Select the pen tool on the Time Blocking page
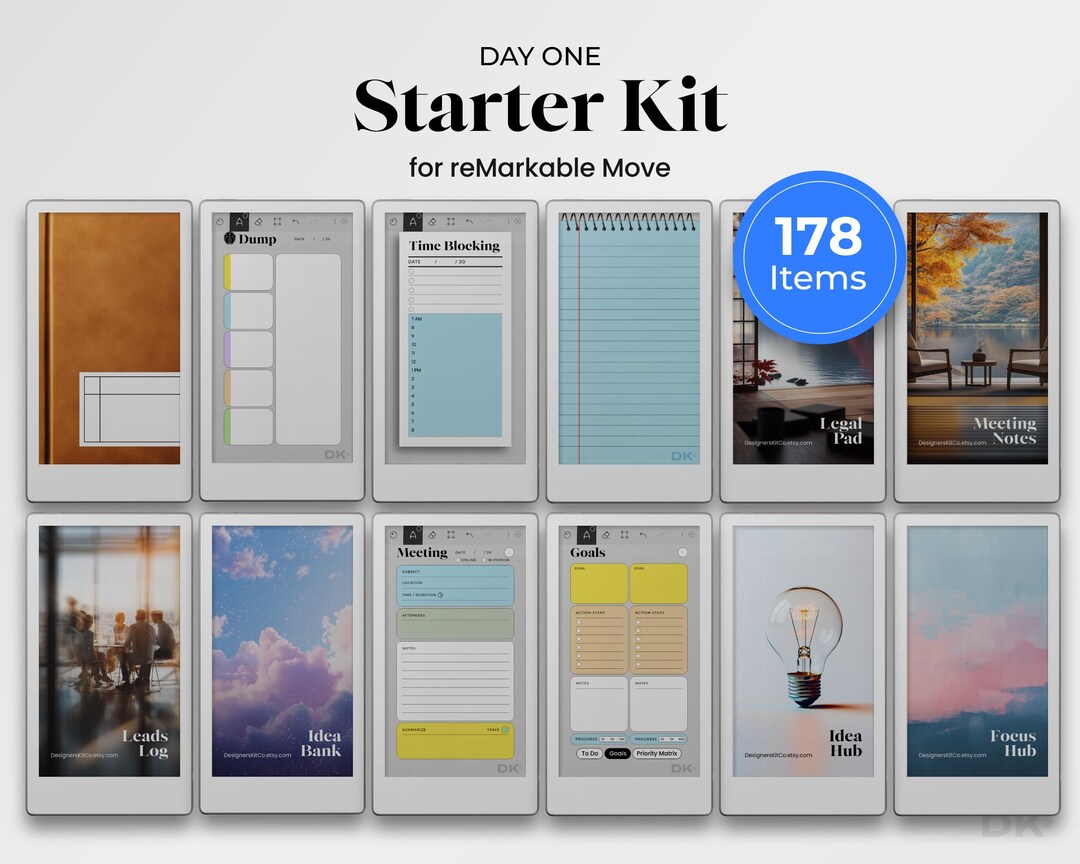 (x=413, y=222)
